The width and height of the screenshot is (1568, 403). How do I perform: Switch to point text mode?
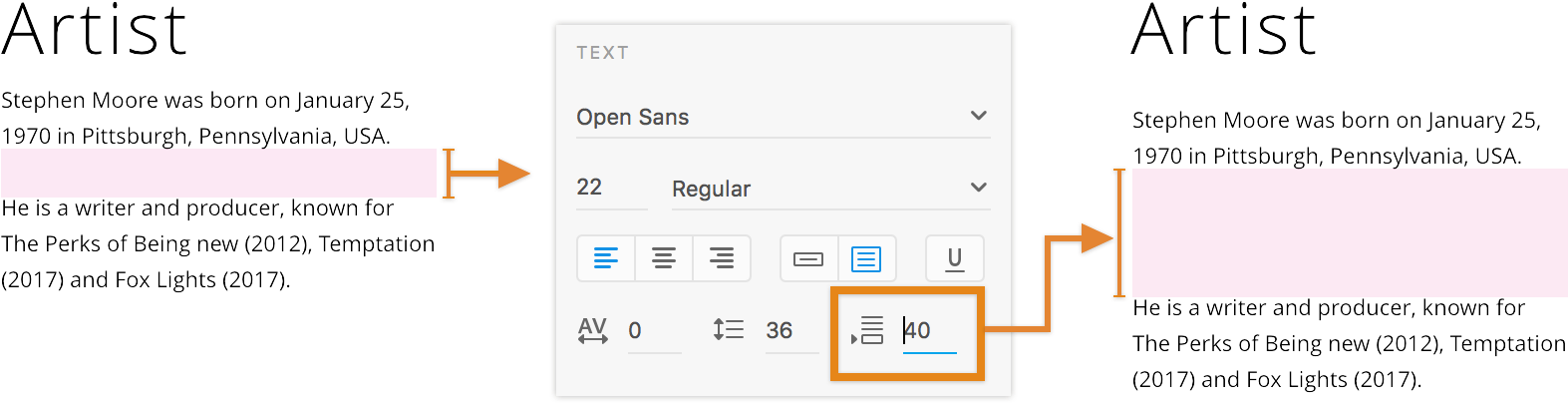pos(808,259)
